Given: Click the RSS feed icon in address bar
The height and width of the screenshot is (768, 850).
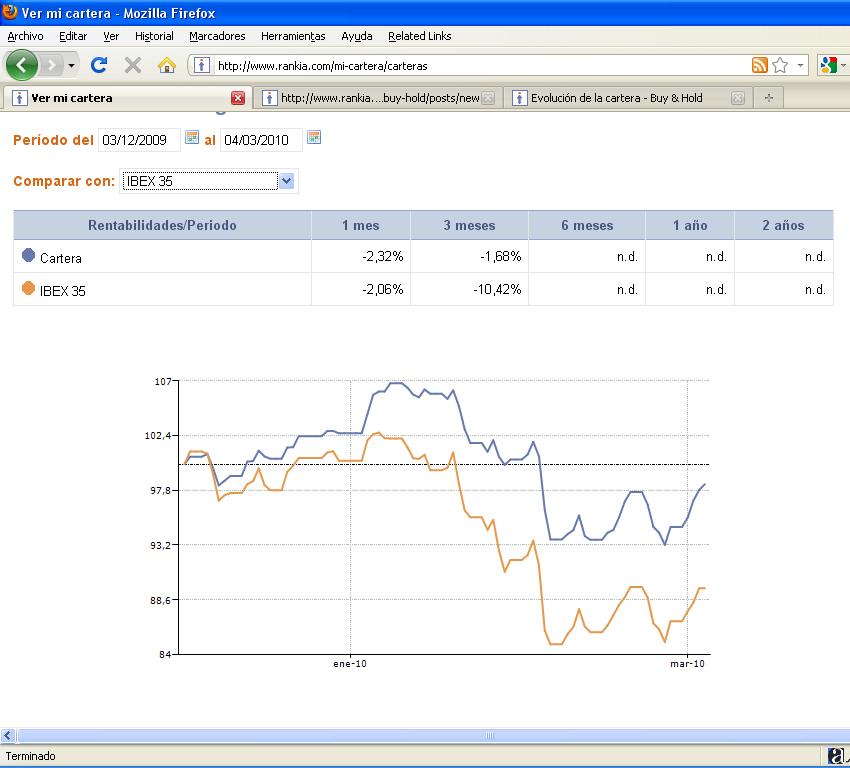Looking at the screenshot, I should tap(759, 65).
